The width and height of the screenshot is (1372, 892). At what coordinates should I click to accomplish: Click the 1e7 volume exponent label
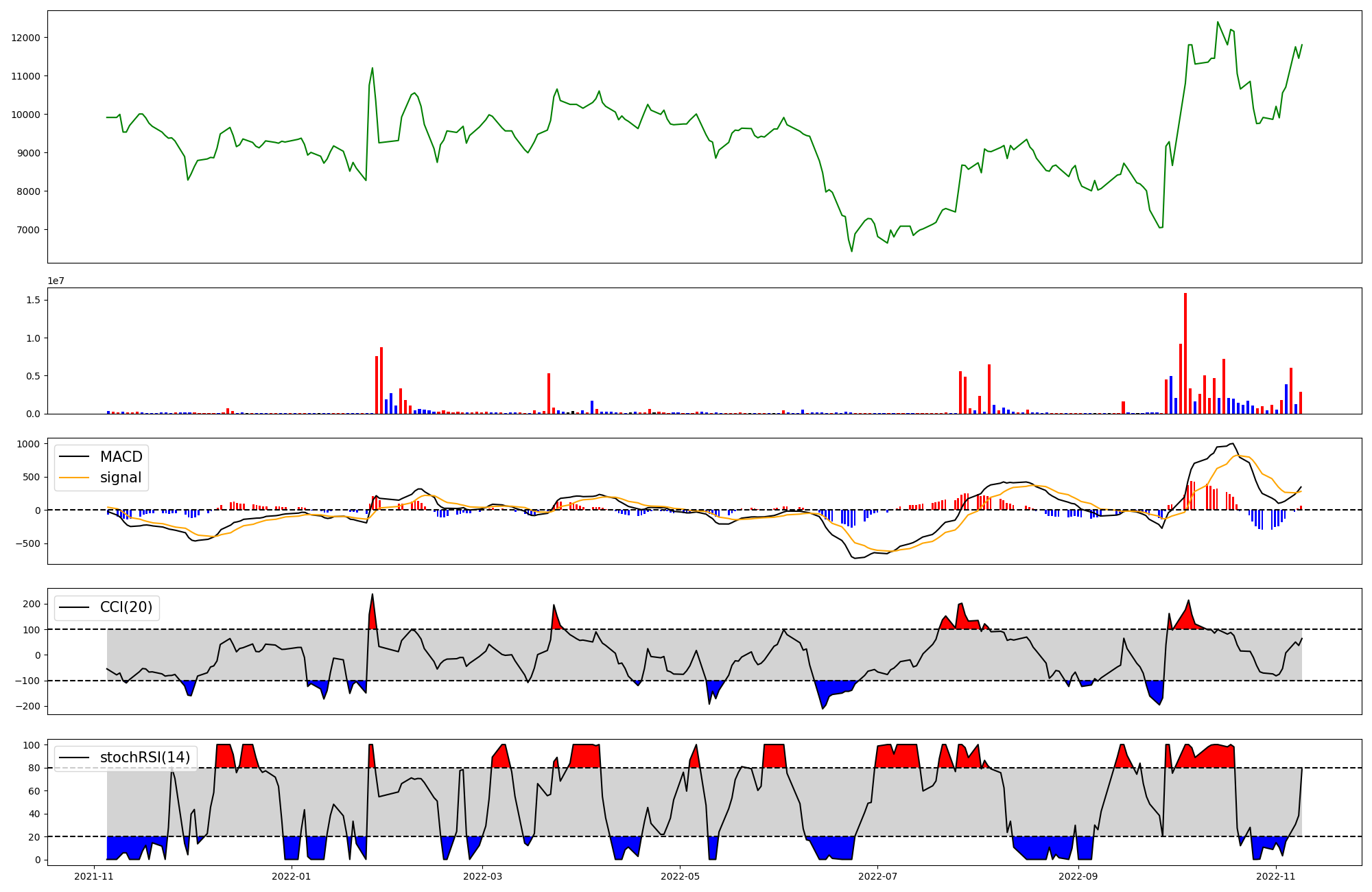point(56,281)
